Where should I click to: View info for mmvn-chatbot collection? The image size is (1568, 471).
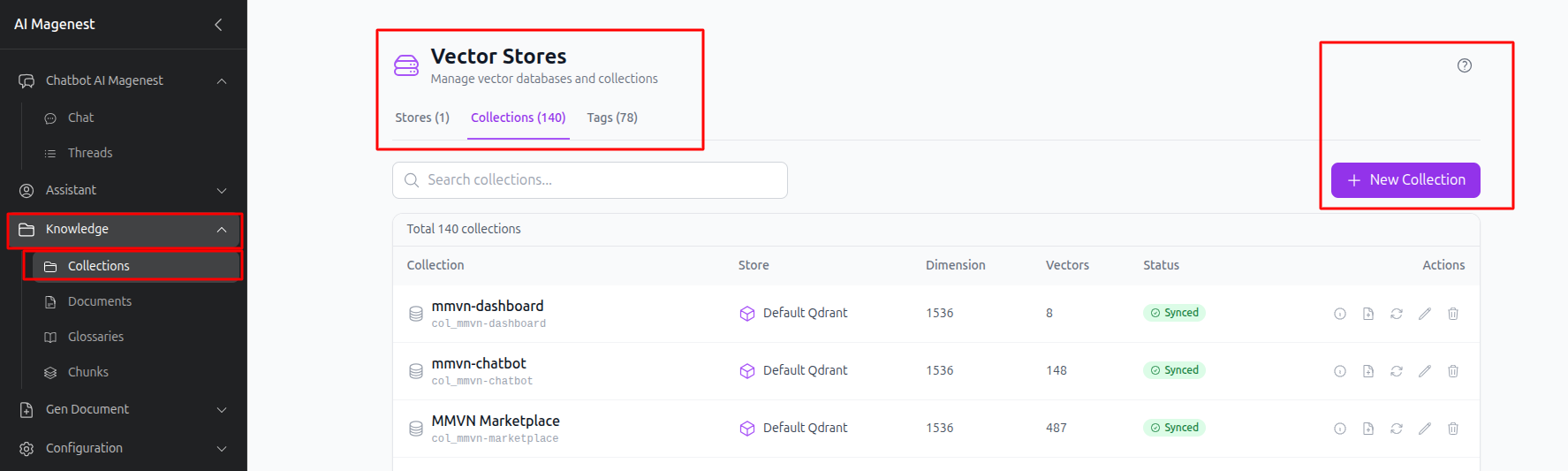[1340, 371]
